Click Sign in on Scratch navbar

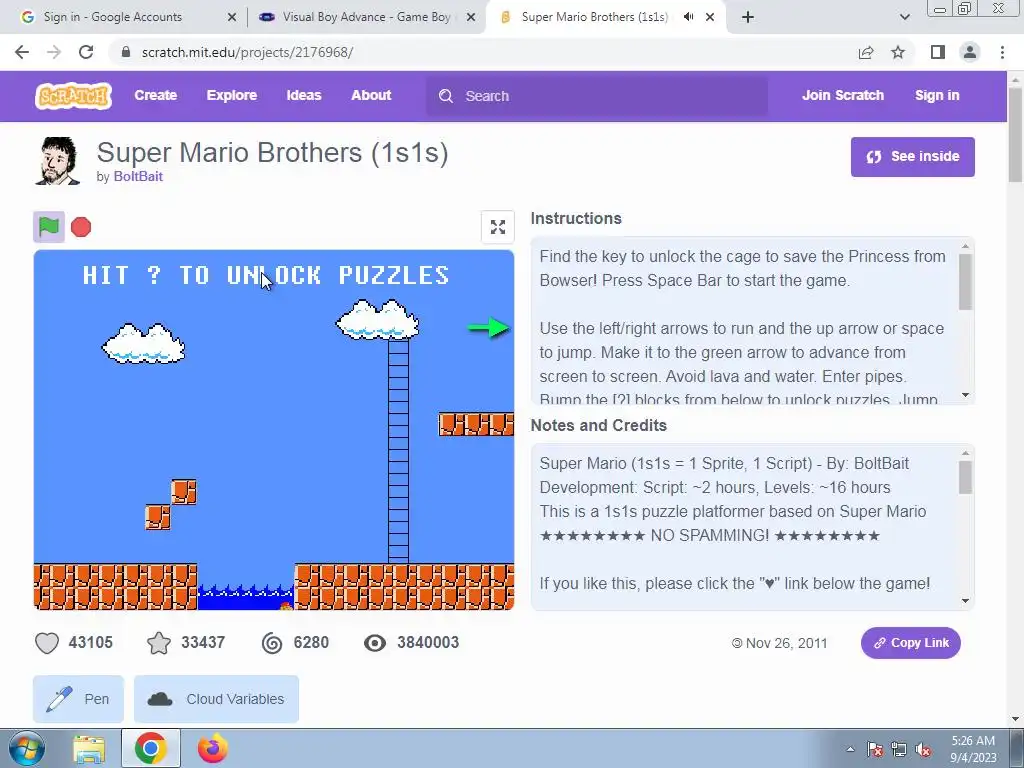tap(937, 95)
